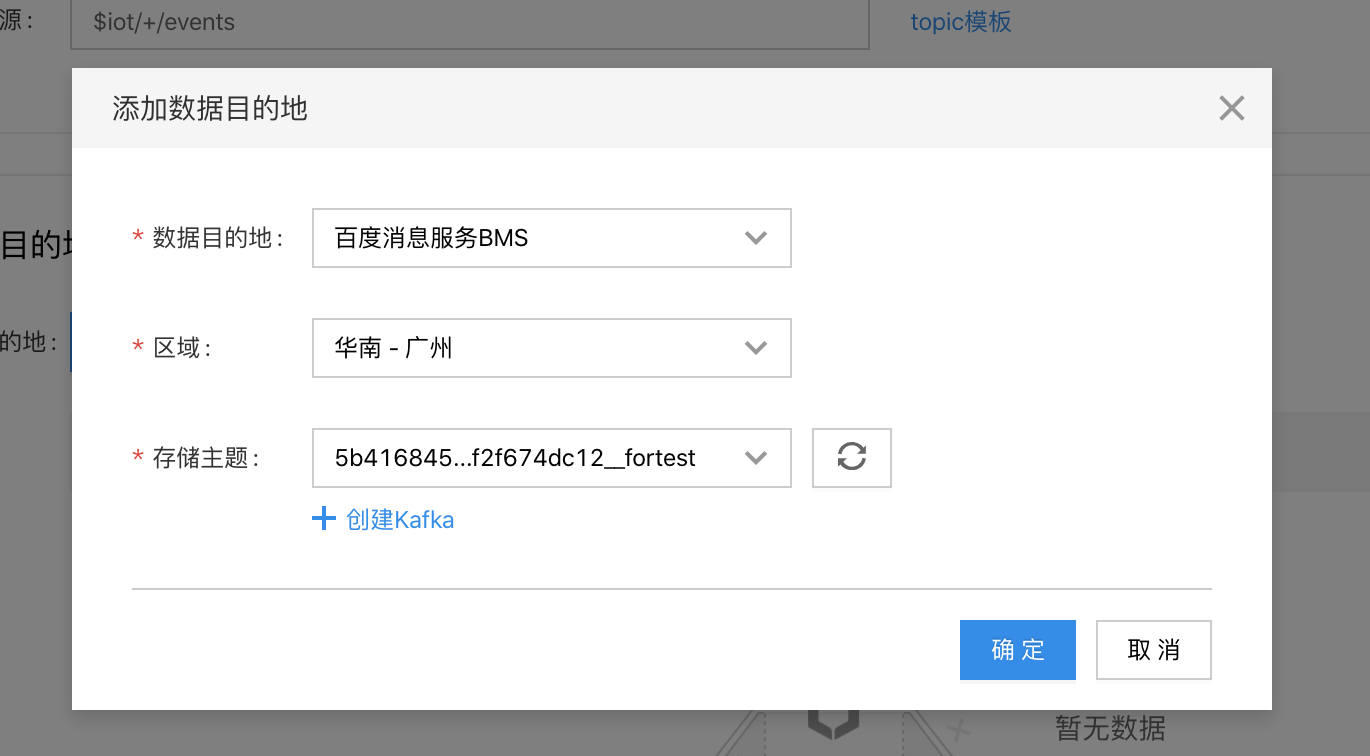This screenshot has height=756, width=1370.
Task: Click the 暂无数据 text in background
Action: [x=1110, y=728]
